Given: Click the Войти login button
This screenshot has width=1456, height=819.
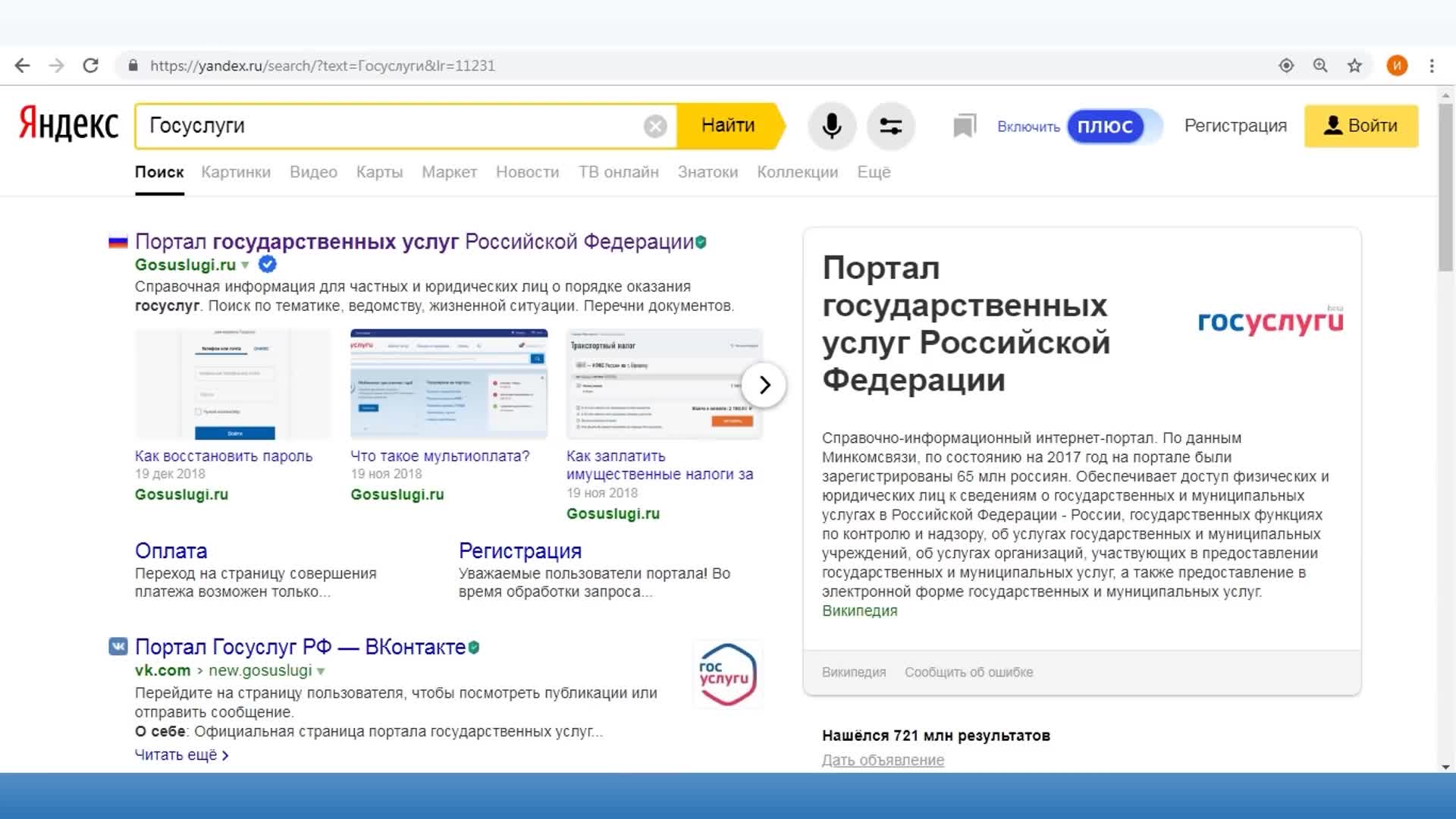Looking at the screenshot, I should [x=1360, y=126].
